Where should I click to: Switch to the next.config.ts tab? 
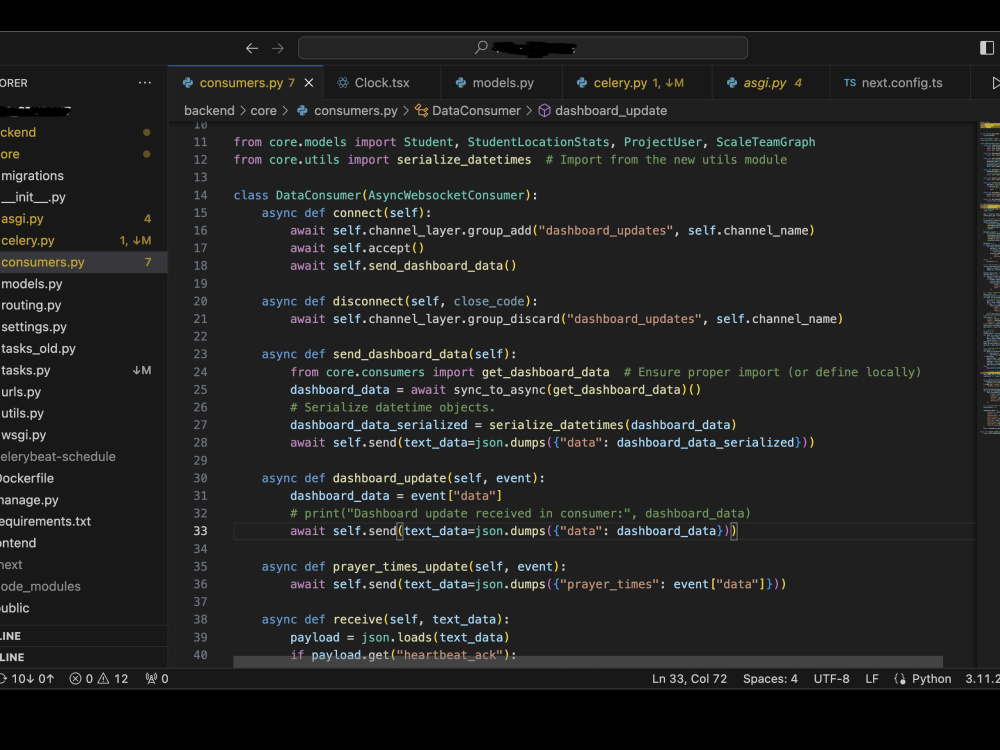point(900,83)
